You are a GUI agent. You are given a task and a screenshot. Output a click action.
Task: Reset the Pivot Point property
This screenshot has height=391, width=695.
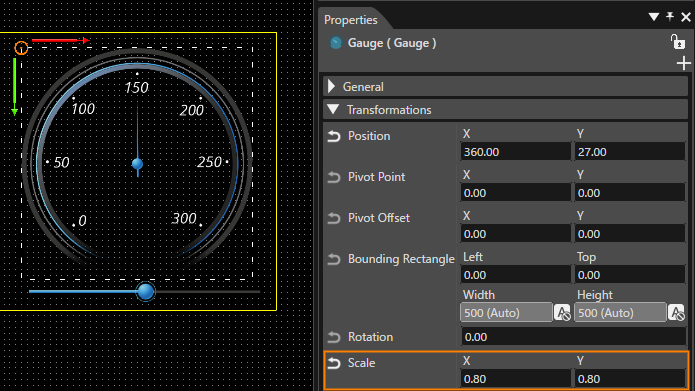coord(334,177)
